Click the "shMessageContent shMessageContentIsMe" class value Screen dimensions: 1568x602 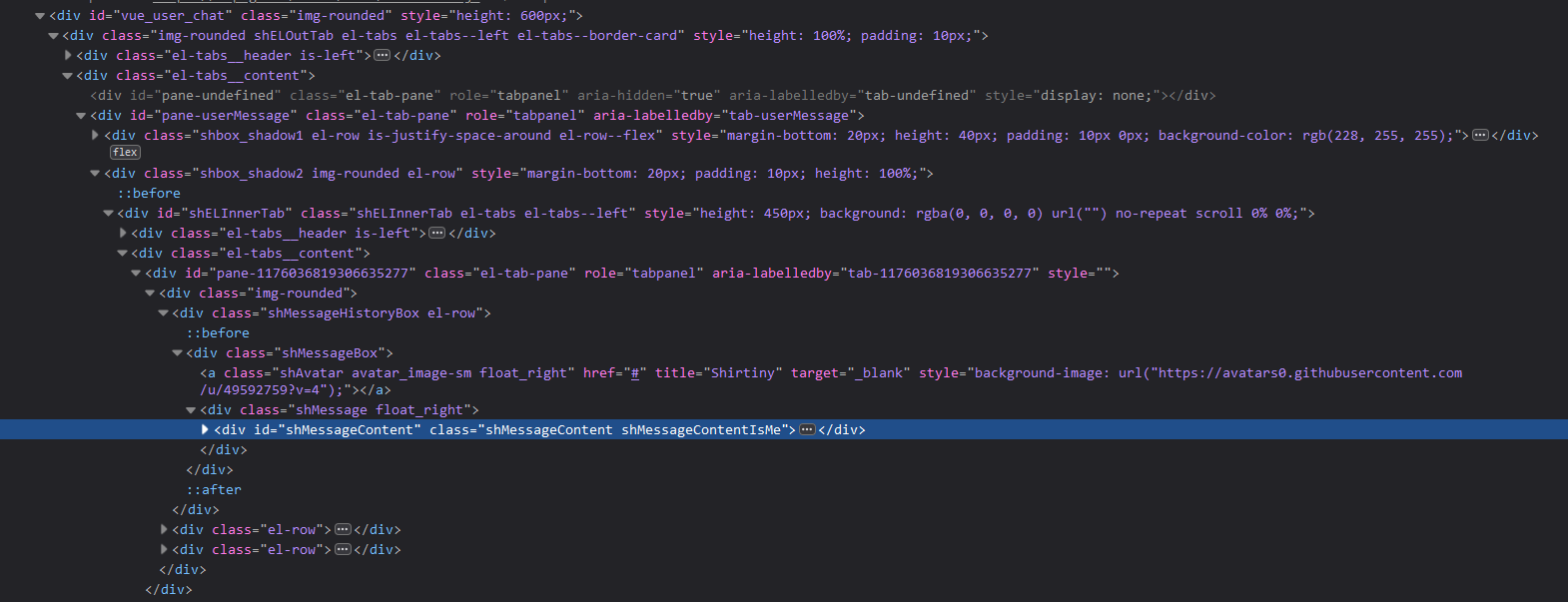pos(633,430)
